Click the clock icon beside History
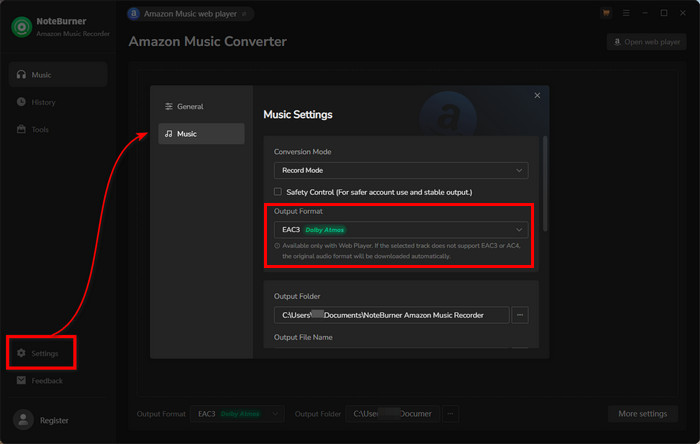The width and height of the screenshot is (700, 444). pos(21,102)
